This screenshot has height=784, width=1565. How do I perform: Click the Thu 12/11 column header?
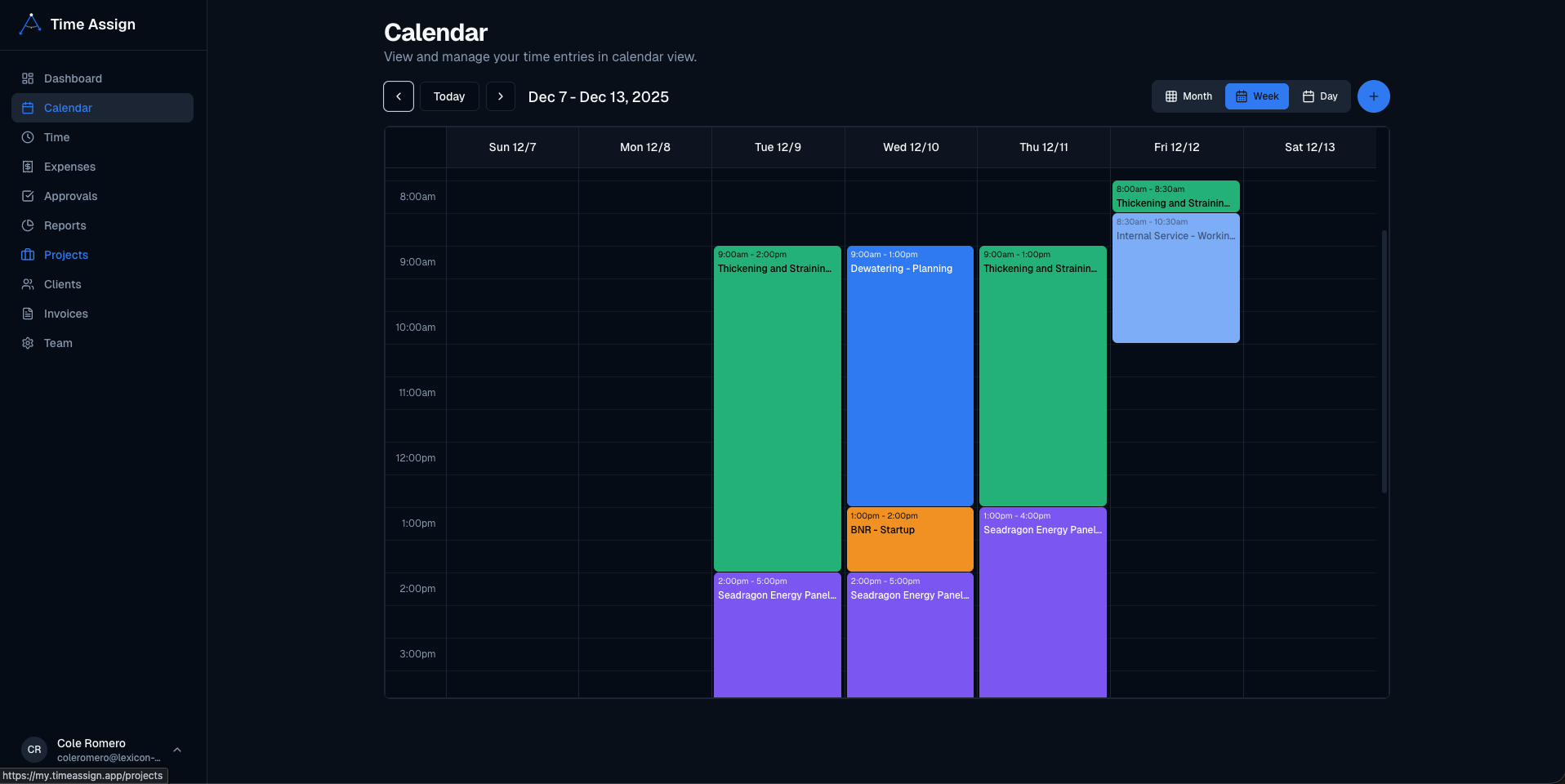1044,147
